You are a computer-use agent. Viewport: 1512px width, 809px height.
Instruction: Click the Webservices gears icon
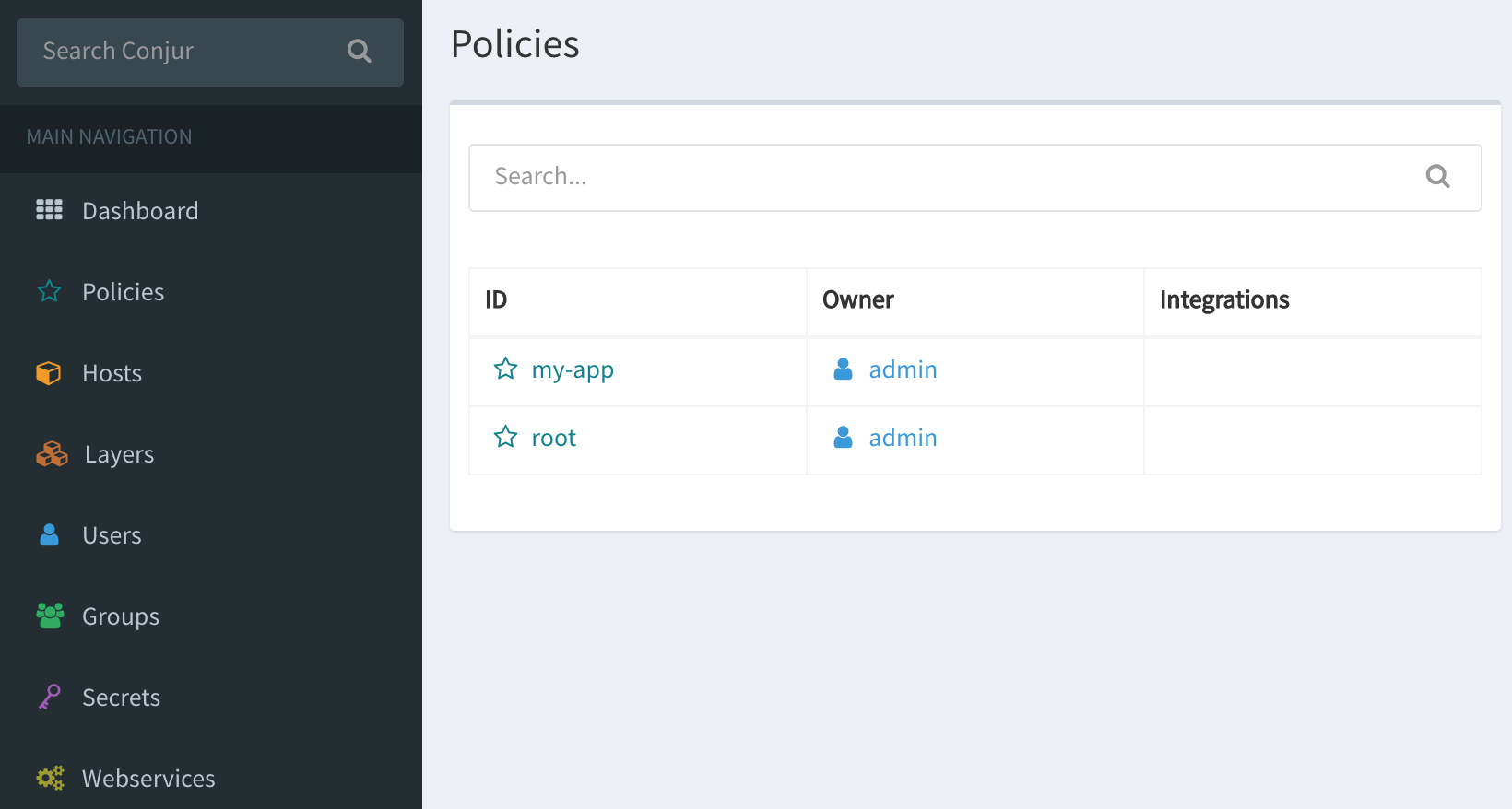pos(50,778)
